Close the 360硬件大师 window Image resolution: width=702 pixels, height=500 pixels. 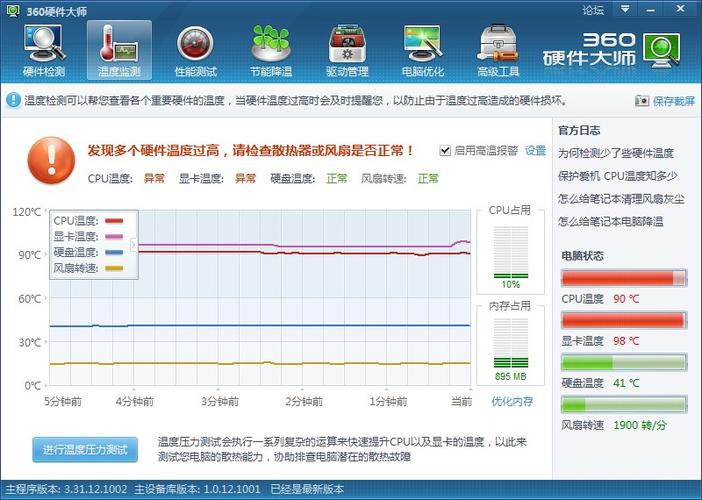click(681, 9)
